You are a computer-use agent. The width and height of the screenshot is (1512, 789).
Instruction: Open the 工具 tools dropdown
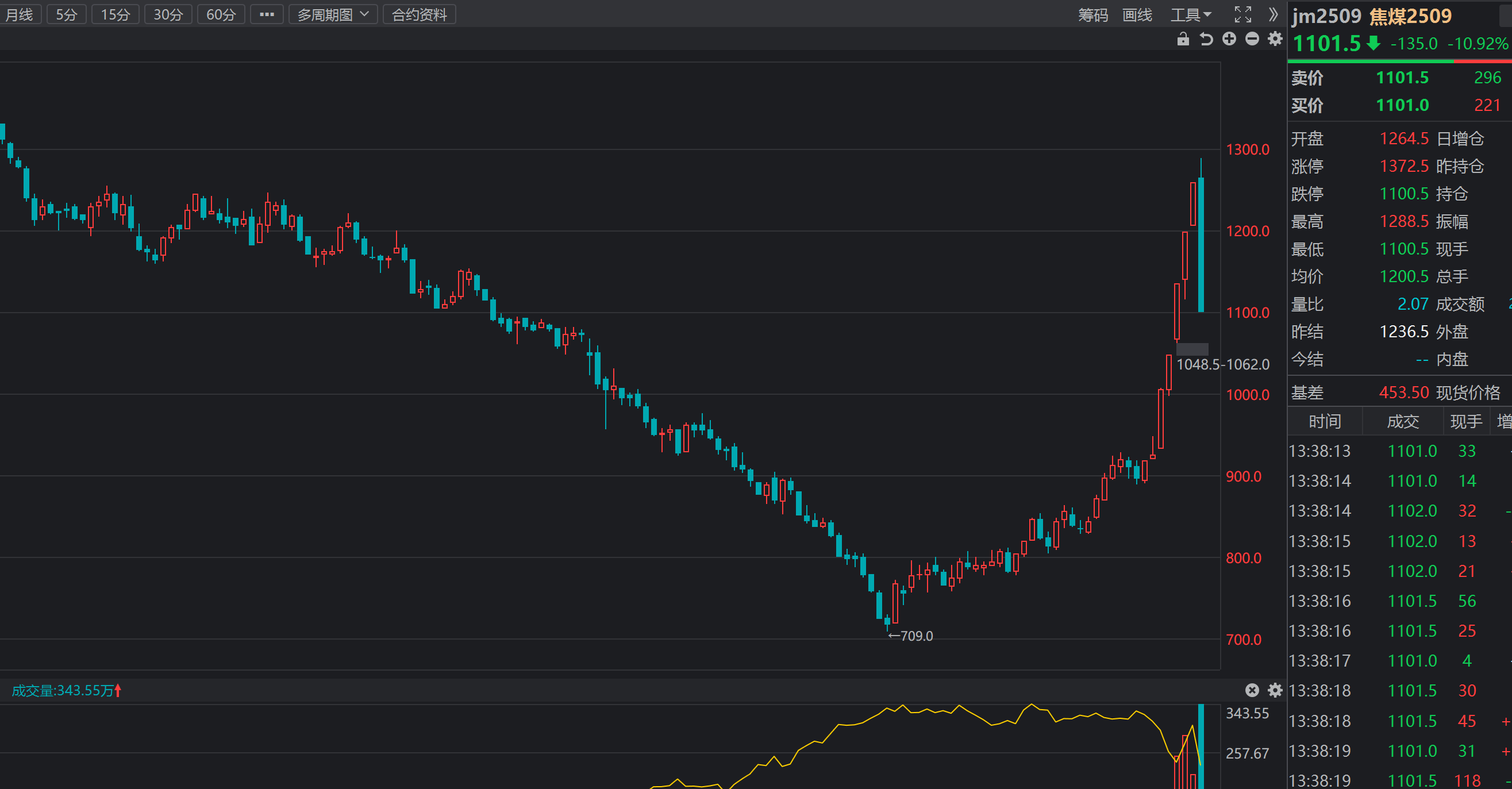click(x=1190, y=15)
